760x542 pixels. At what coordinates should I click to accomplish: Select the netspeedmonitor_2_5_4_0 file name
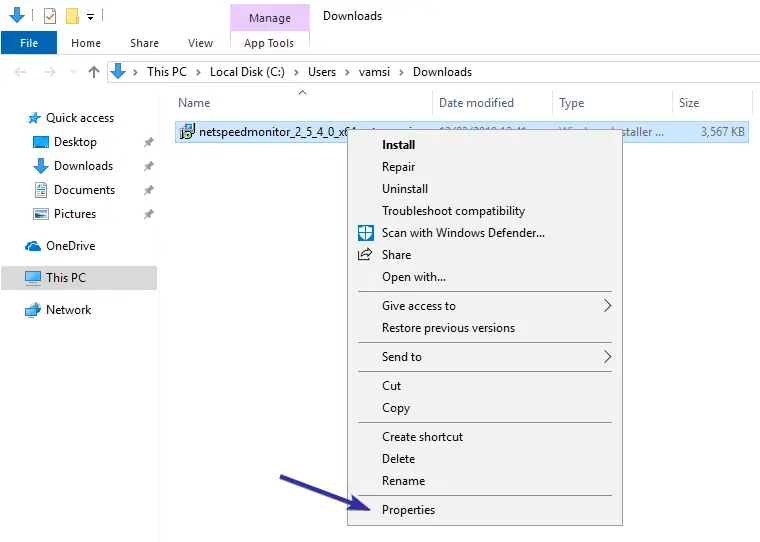[x=271, y=132]
